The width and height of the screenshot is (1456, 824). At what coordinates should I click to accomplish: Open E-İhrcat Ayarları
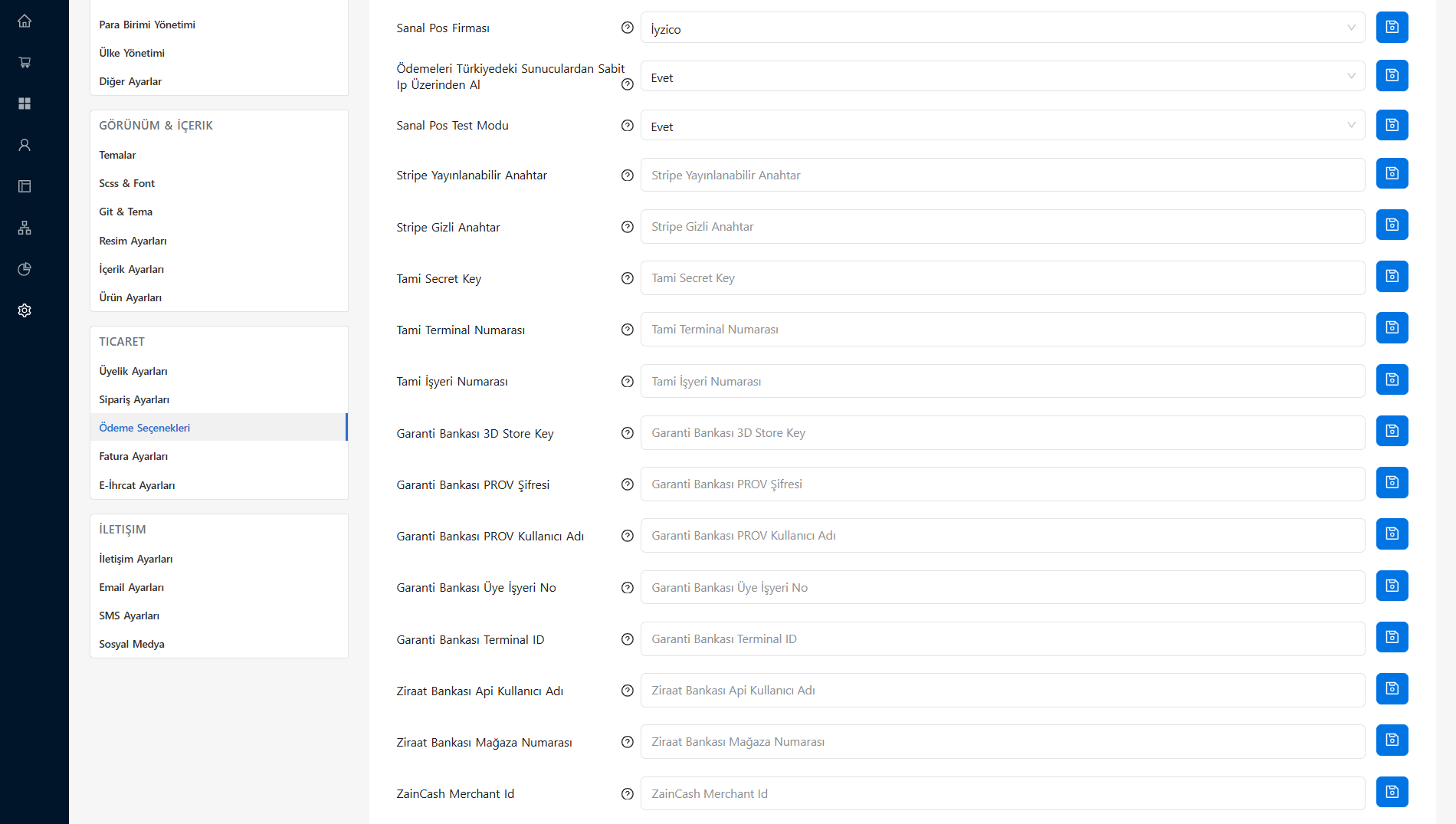[137, 485]
